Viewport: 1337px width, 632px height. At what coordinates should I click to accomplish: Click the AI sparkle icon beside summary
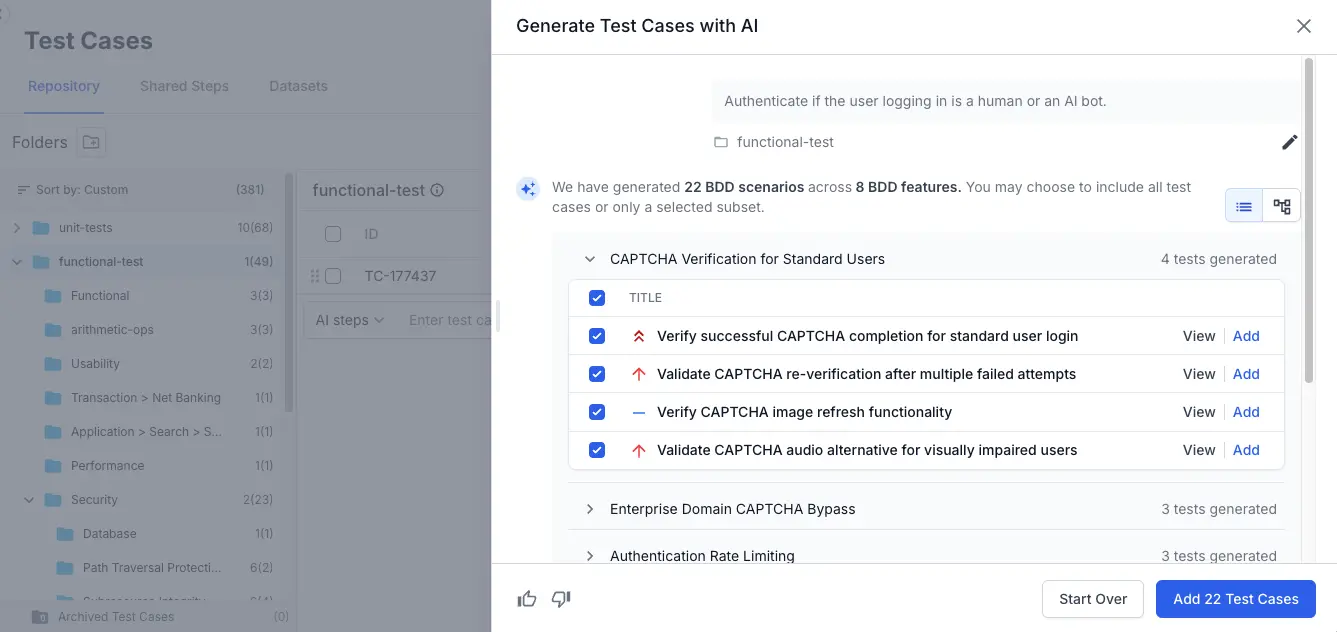point(528,188)
